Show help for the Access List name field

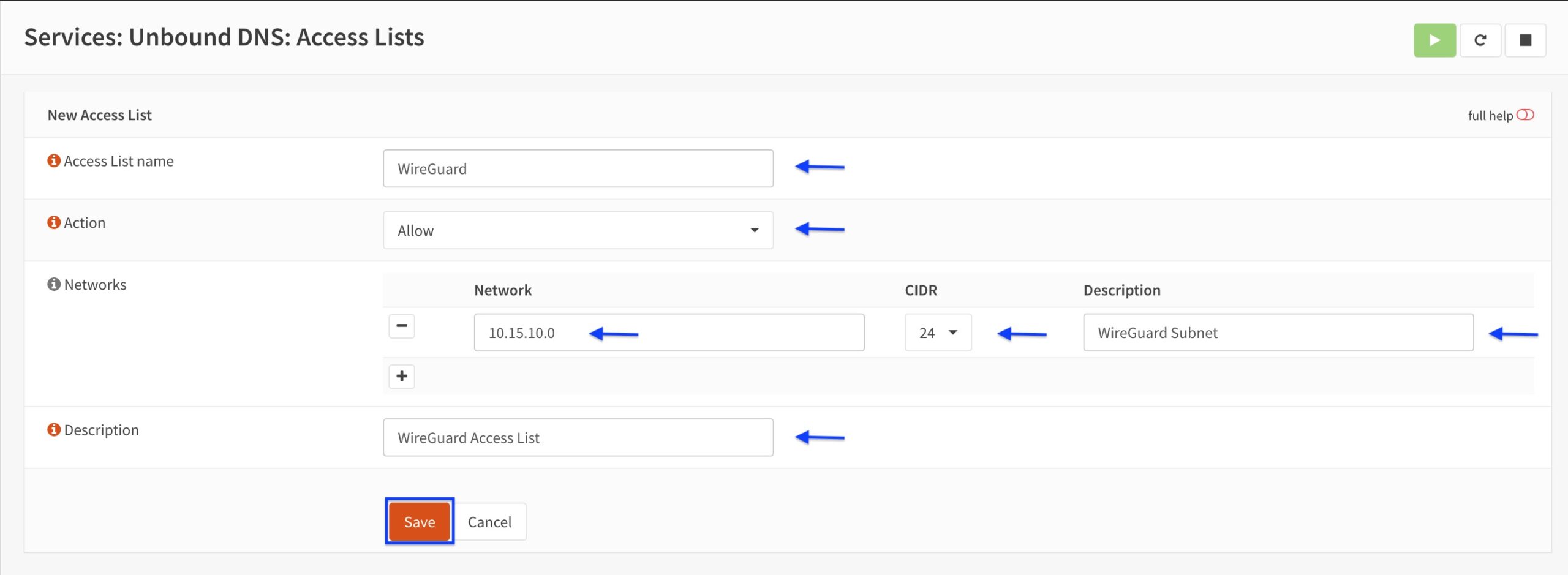pyautogui.click(x=54, y=160)
